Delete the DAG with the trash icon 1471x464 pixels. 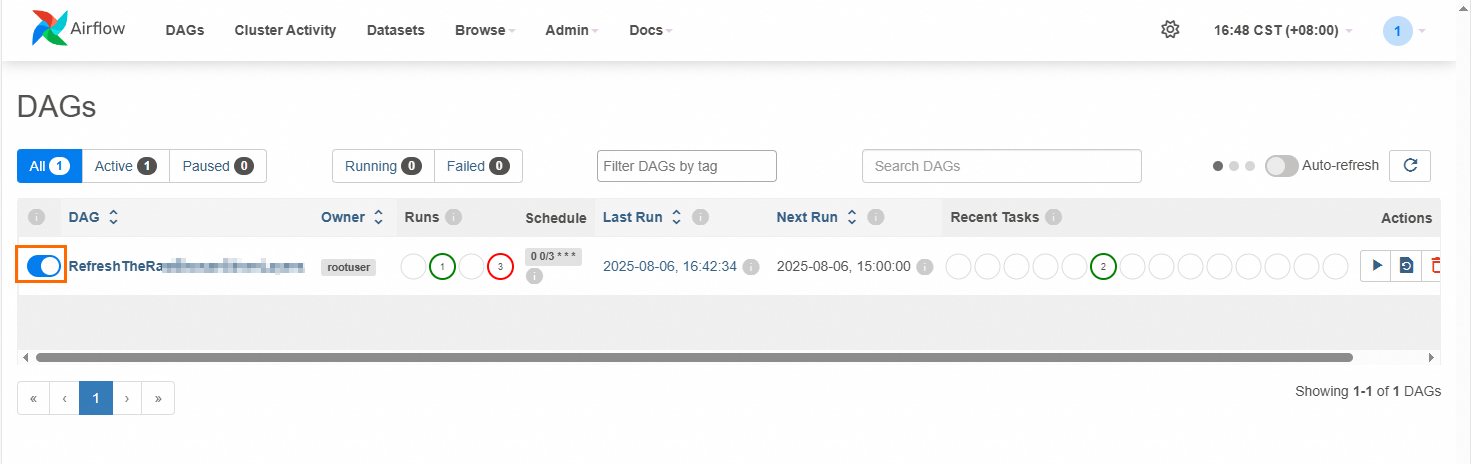(x=1435, y=266)
